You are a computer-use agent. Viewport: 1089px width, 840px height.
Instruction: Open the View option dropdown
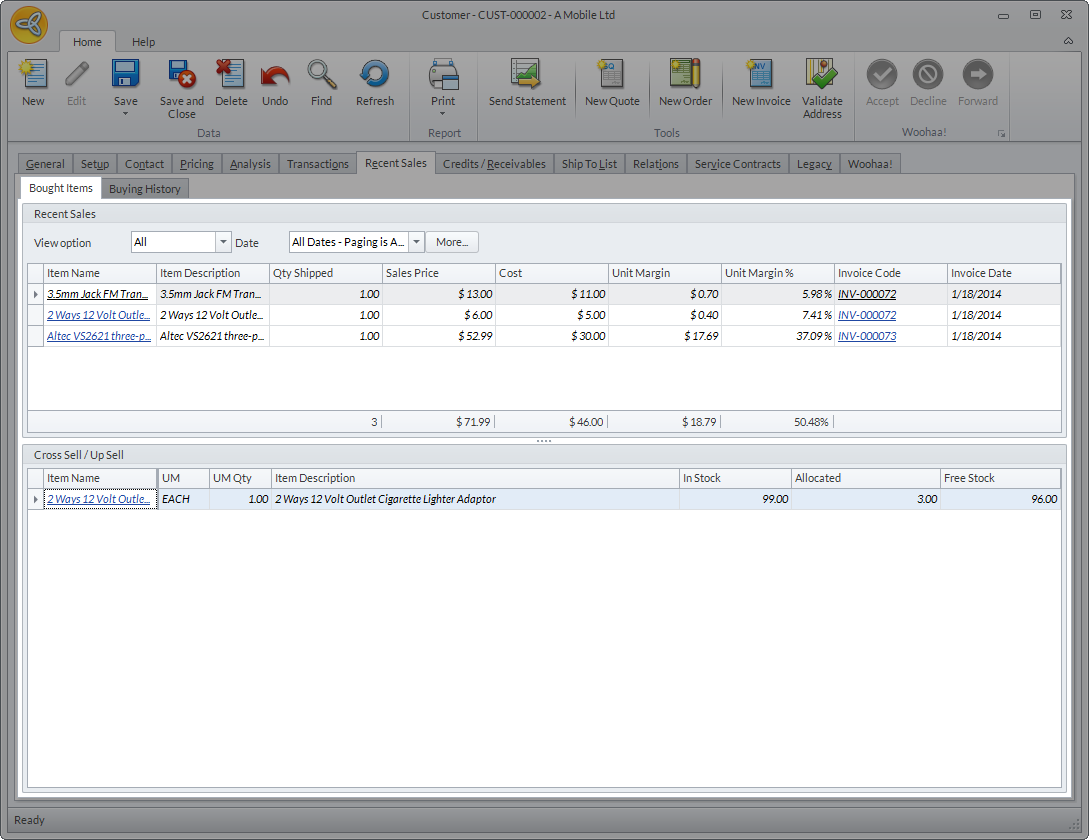(x=222, y=242)
